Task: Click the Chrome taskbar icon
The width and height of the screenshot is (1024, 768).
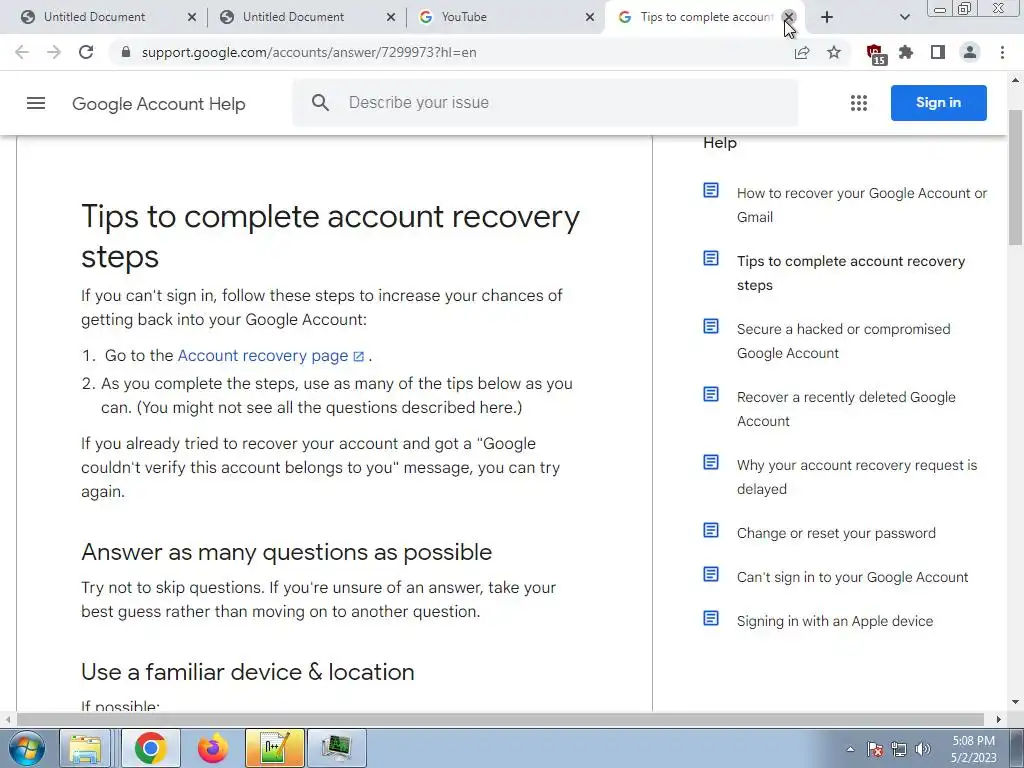Action: pos(151,748)
